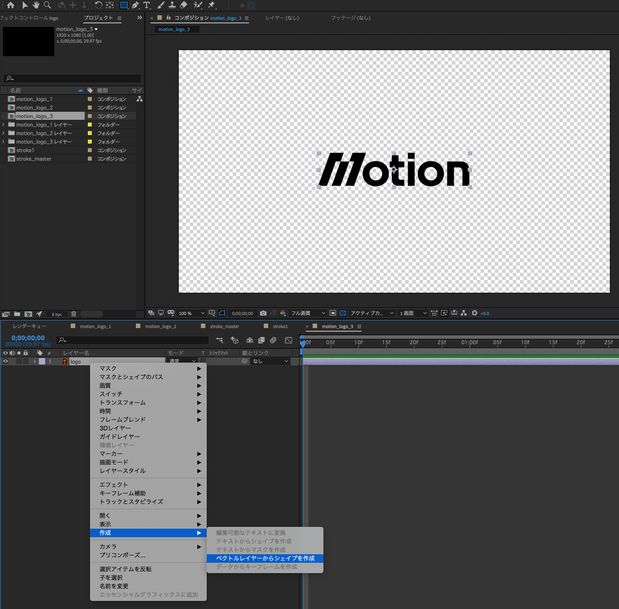Image resolution: width=619 pixels, height=609 pixels.
Task: Click the composition mini-flowchart icon in timeline
Action: (220, 340)
